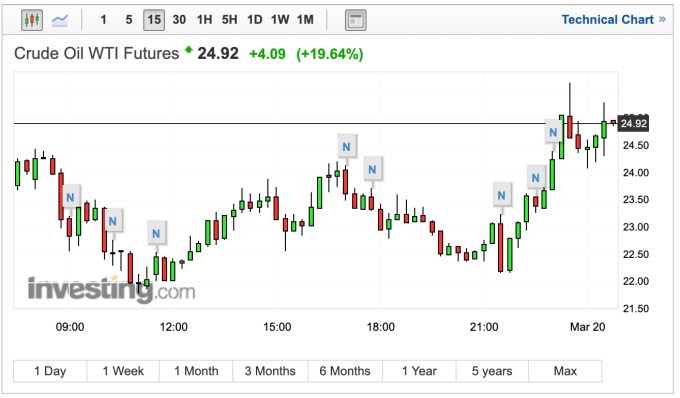Open the highest N news marker before 18:00
Image resolution: width=680 pixels, height=398 pixels.
click(x=346, y=147)
